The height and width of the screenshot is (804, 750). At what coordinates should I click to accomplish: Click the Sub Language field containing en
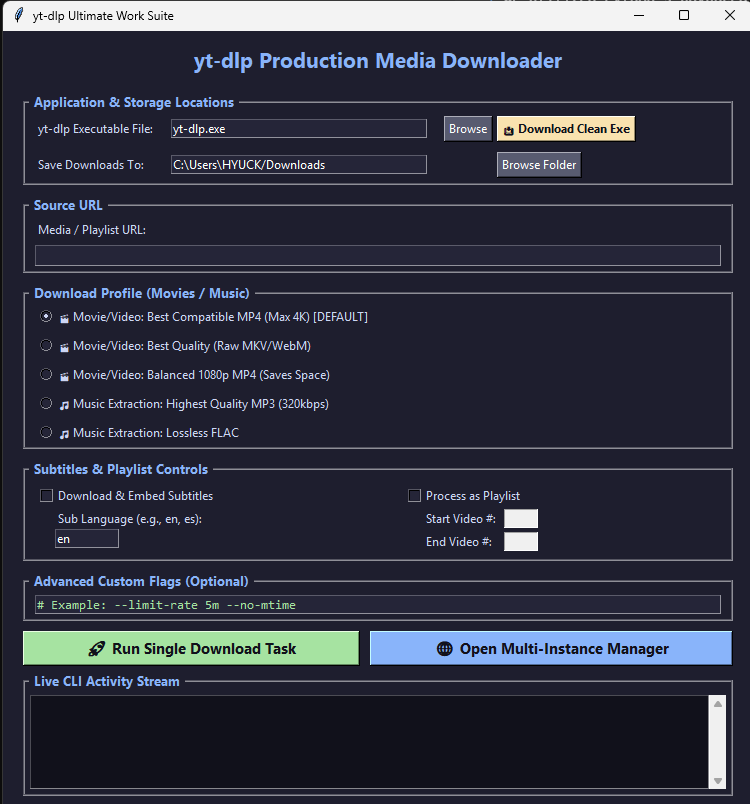[x=87, y=539]
